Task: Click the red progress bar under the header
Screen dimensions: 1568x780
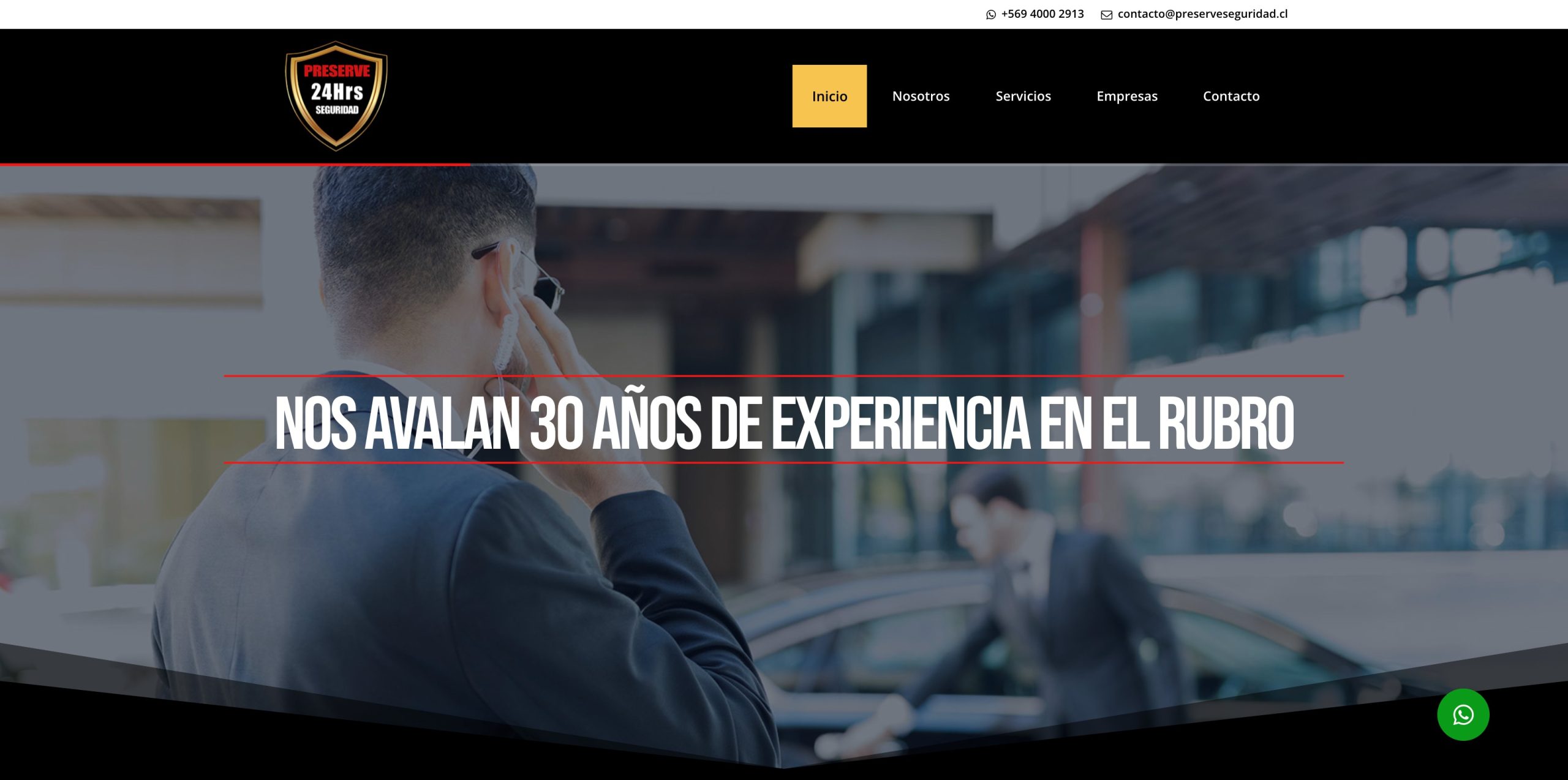Action: (235, 164)
